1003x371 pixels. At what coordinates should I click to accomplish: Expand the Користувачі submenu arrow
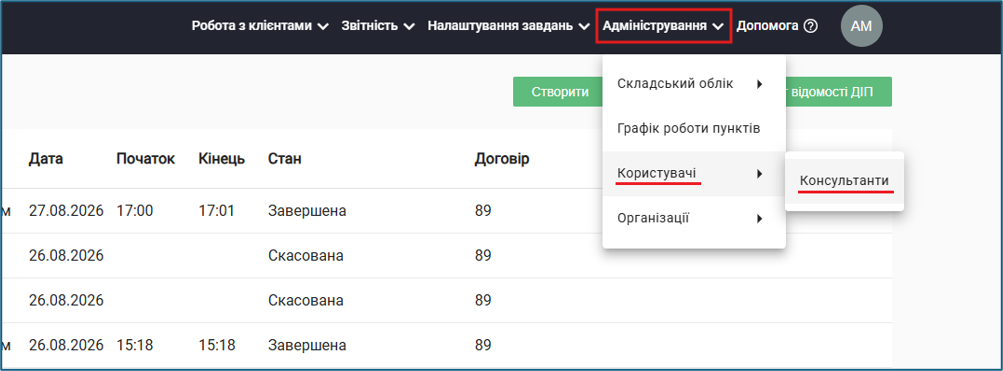pyautogui.click(x=759, y=173)
